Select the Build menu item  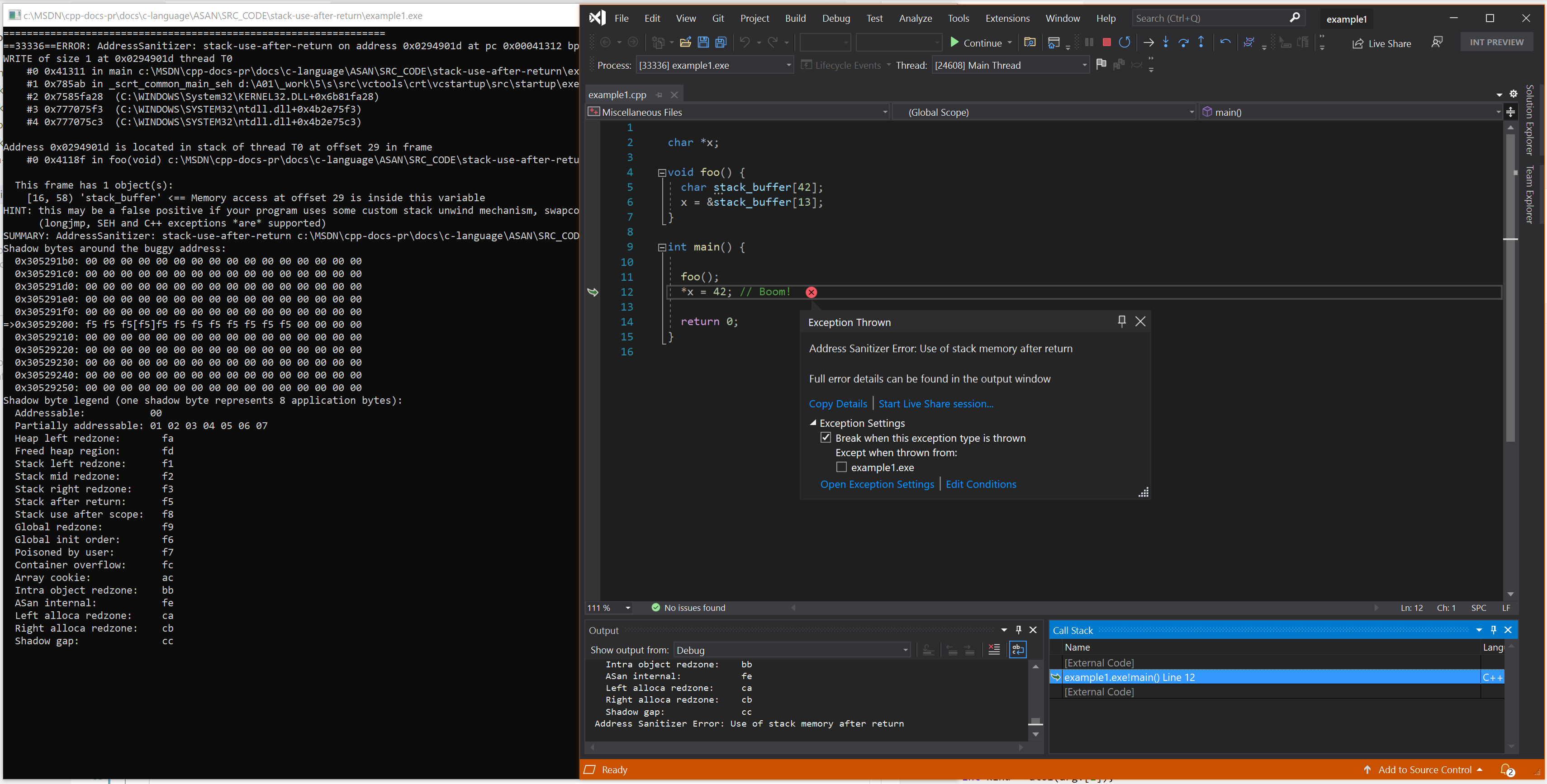[x=795, y=18]
